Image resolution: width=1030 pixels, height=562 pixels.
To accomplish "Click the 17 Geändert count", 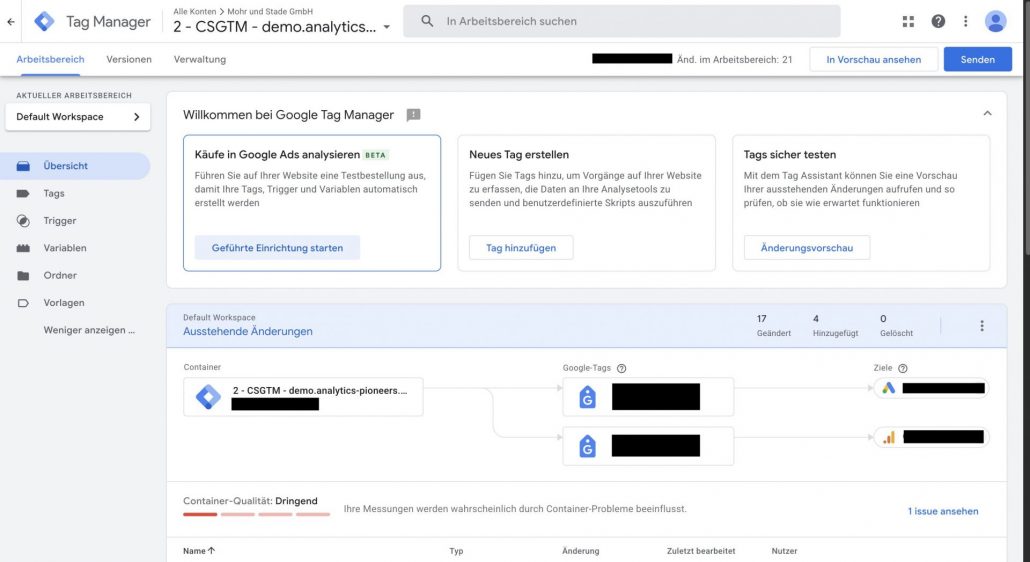I will (x=774, y=326).
